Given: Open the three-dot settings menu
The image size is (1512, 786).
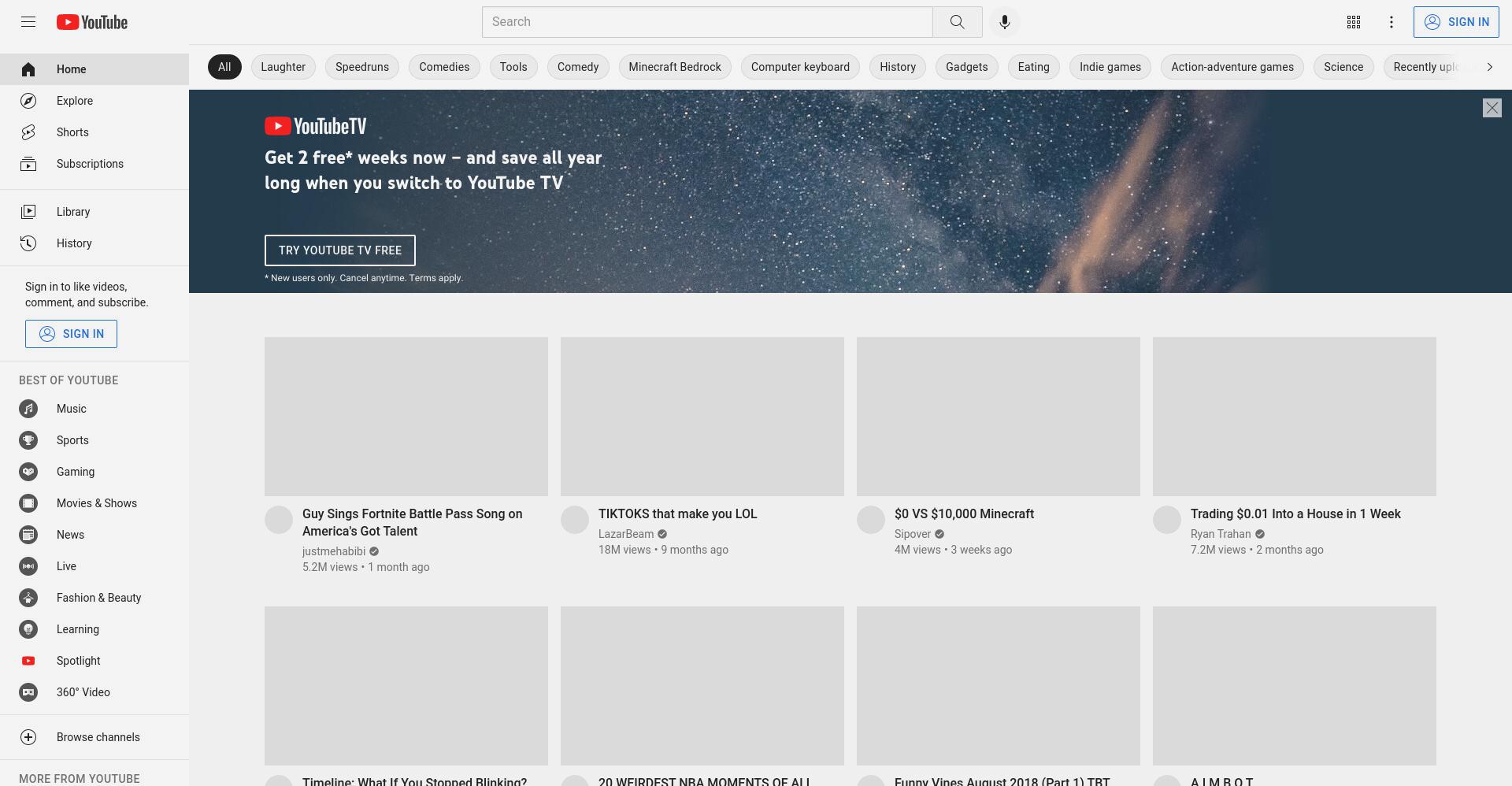Looking at the screenshot, I should [1391, 22].
